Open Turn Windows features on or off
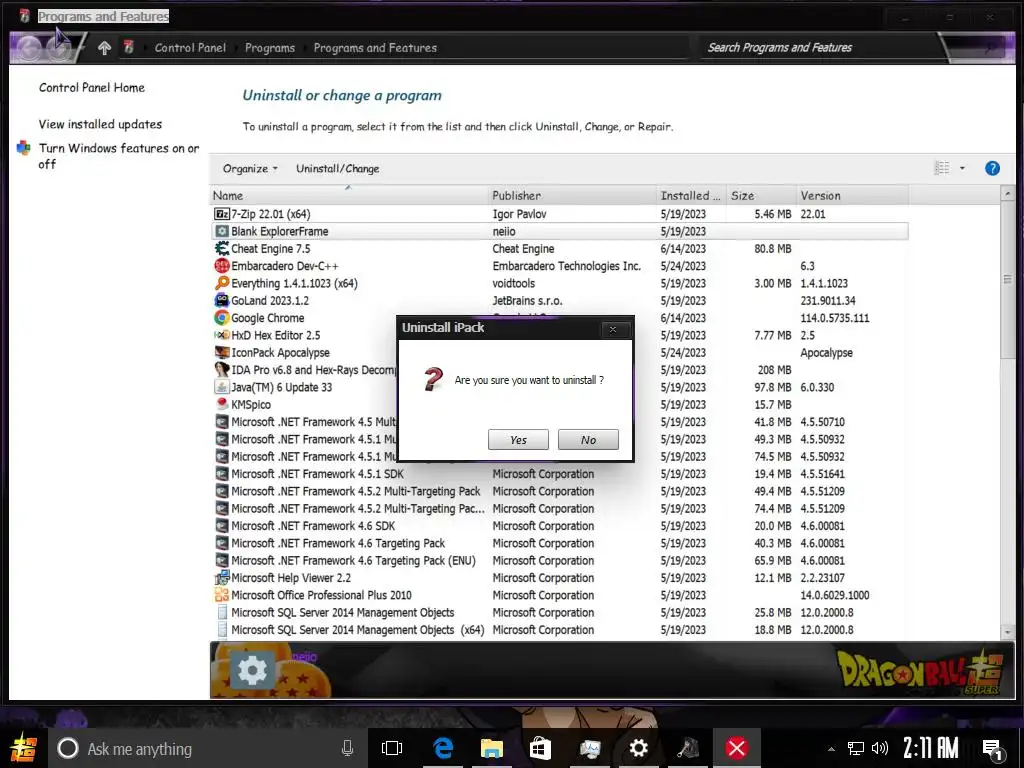 point(119,156)
